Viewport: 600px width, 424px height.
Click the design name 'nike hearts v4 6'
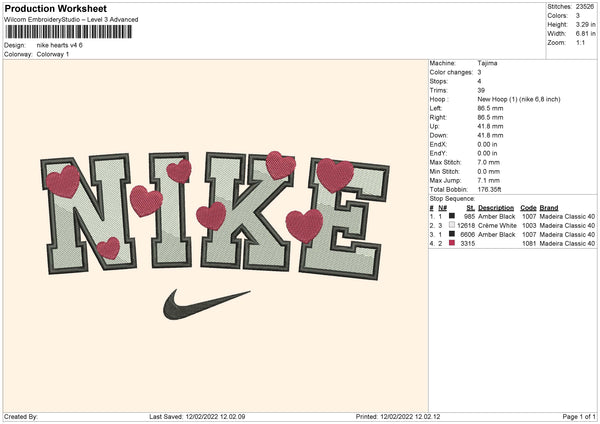60,45
